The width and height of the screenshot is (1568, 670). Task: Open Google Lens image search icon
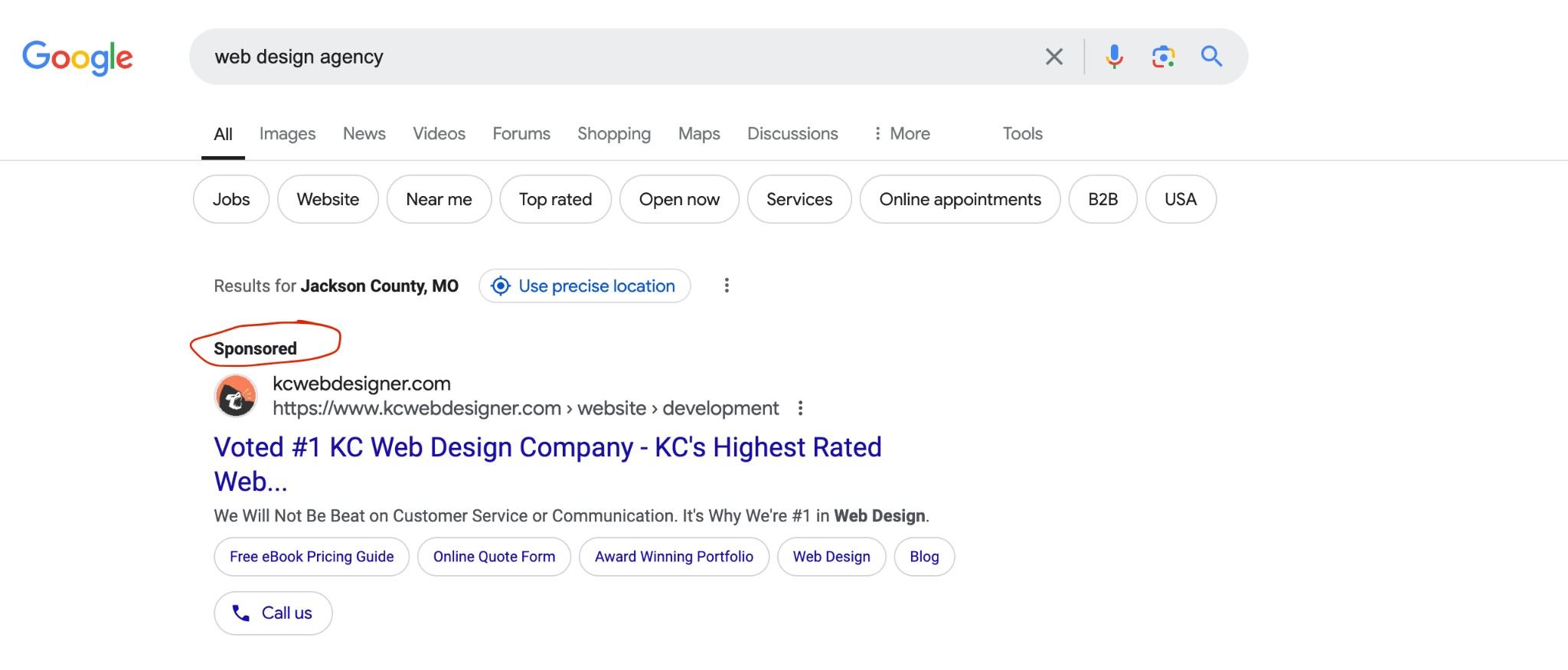pyautogui.click(x=1163, y=57)
